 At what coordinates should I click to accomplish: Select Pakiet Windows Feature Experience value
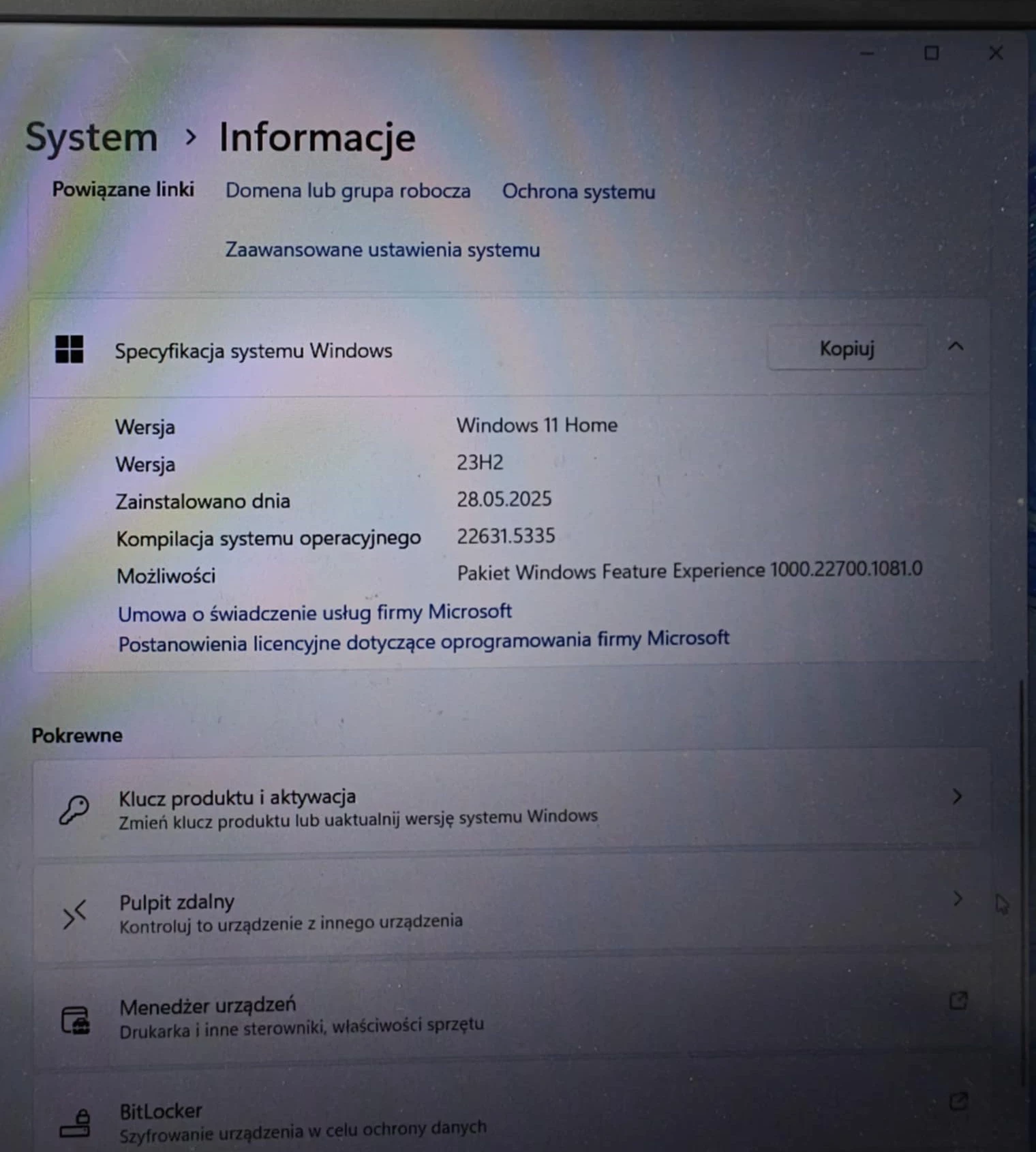[x=689, y=571]
